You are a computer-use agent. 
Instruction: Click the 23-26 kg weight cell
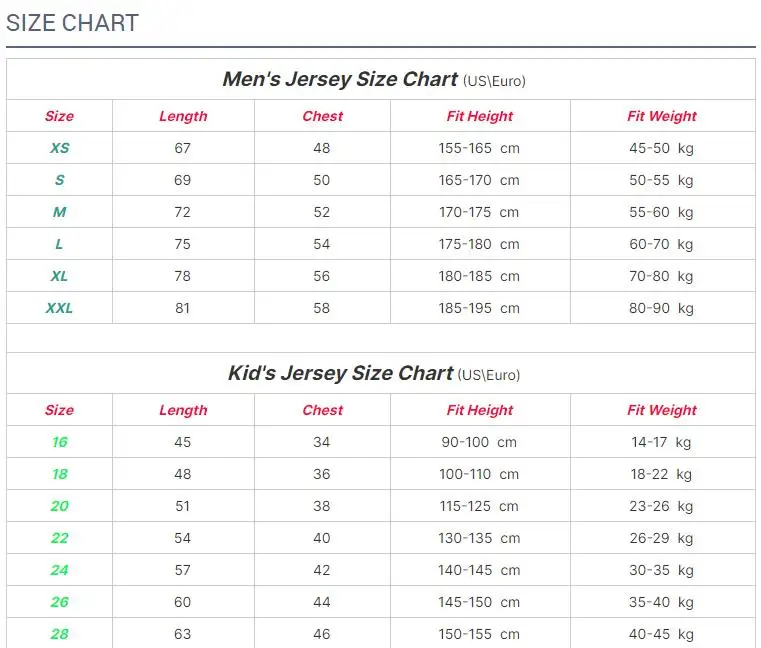(661, 506)
